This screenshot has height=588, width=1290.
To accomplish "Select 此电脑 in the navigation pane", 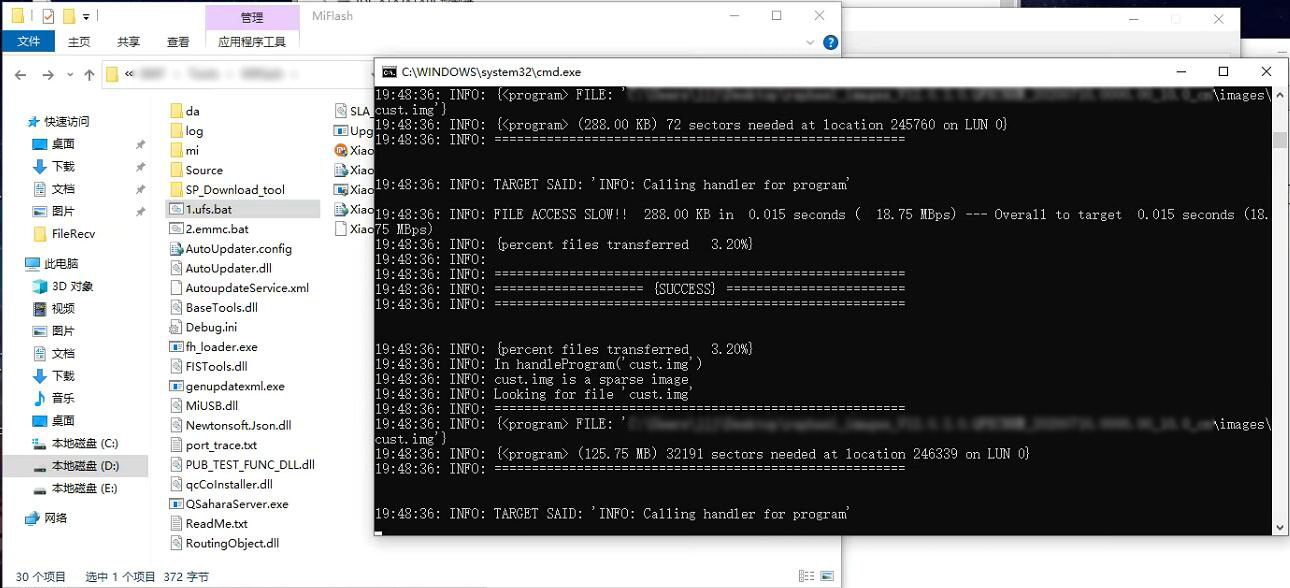I will (x=61, y=264).
